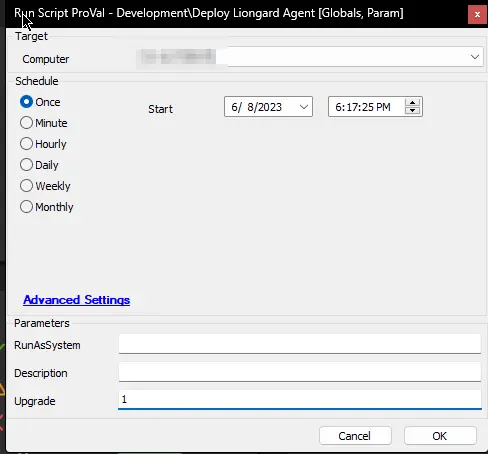Viewport: 488px width, 454px height.
Task: Click the start date text 6/8/2023
Action: click(257, 107)
